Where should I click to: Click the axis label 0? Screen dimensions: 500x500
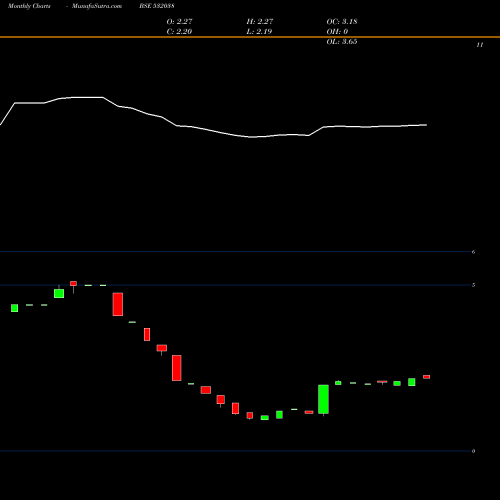click(x=473, y=451)
